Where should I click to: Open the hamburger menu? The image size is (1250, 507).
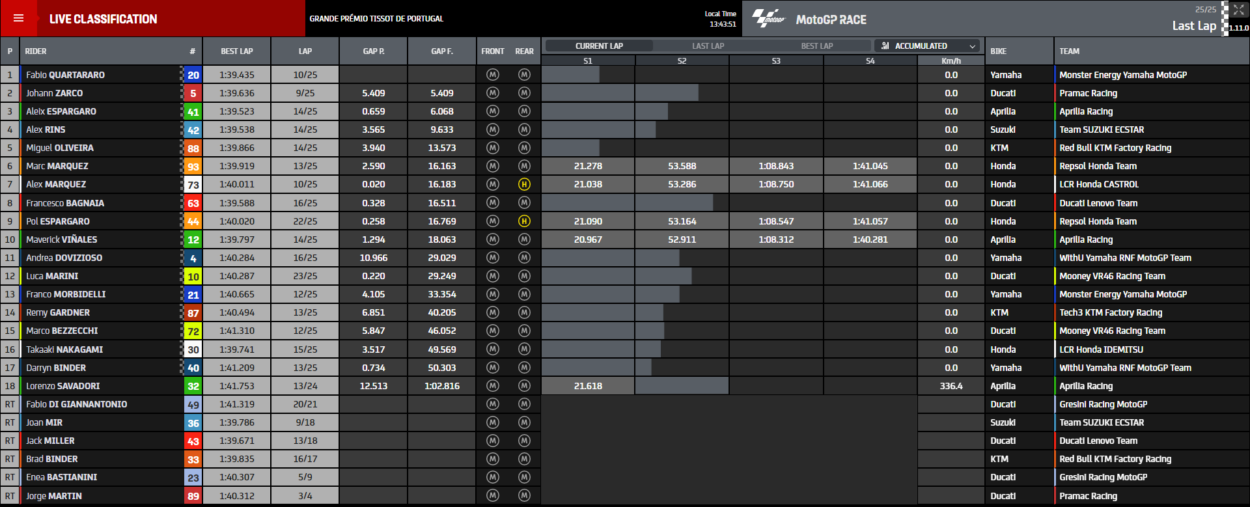click(18, 18)
